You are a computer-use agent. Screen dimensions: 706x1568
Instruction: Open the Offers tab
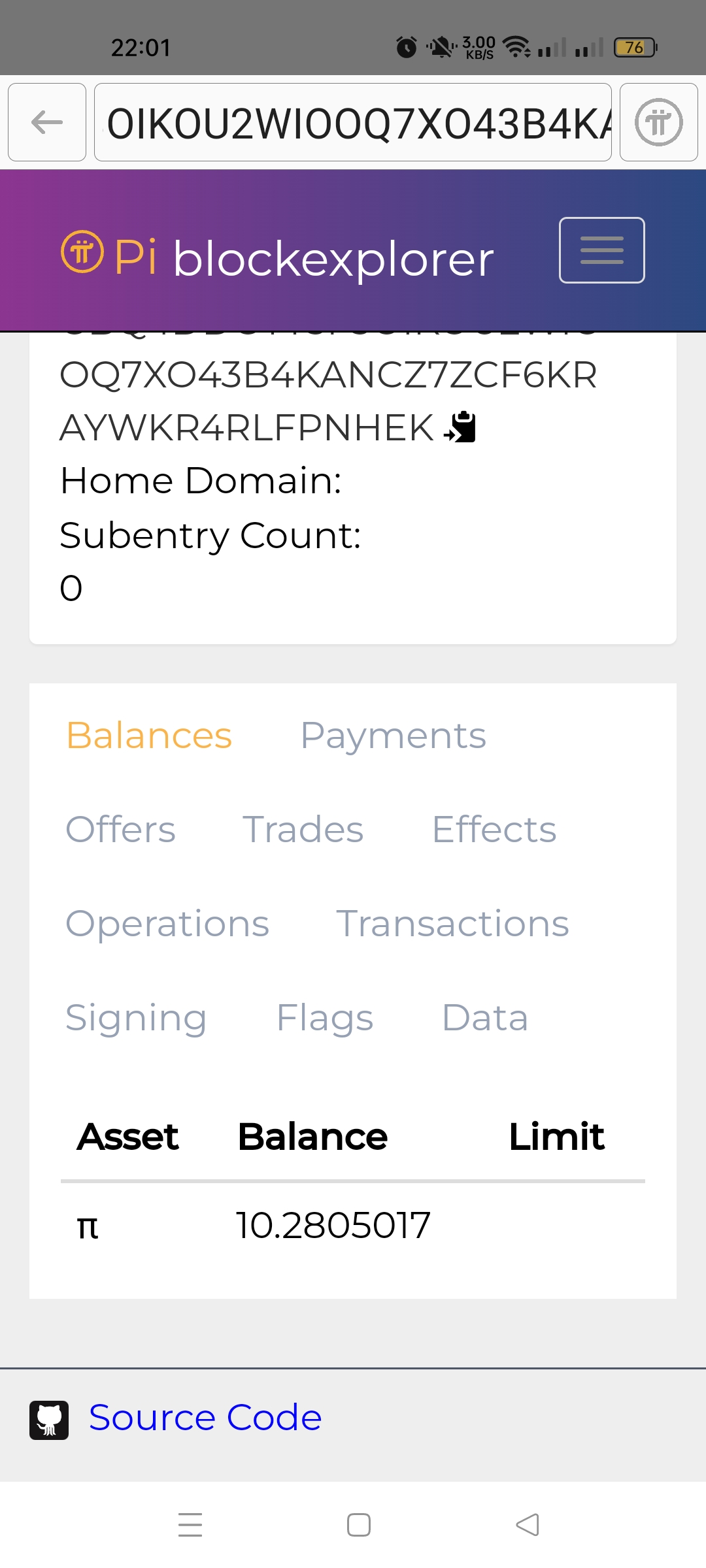point(121,830)
